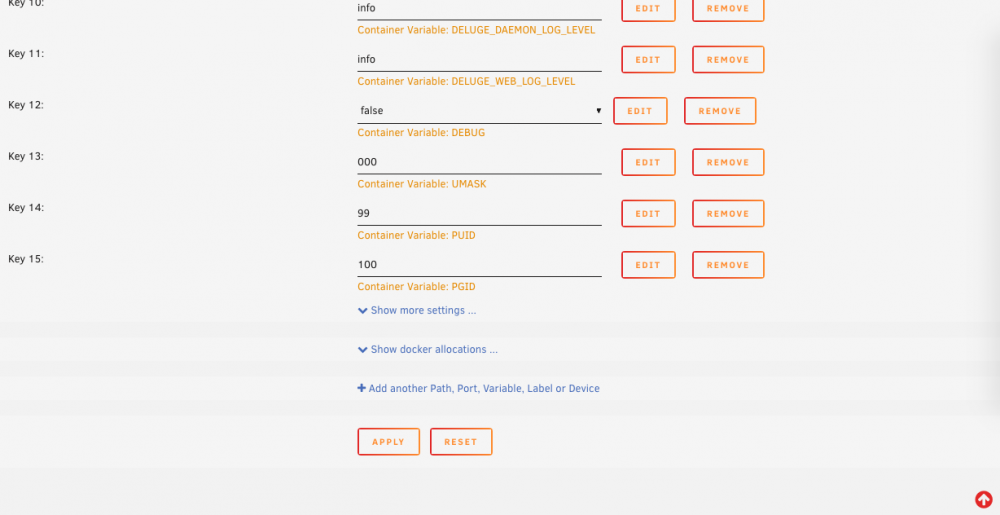Remove Key 13 UMASK variable
Screen dimensions: 1000x515
click(x=728, y=163)
